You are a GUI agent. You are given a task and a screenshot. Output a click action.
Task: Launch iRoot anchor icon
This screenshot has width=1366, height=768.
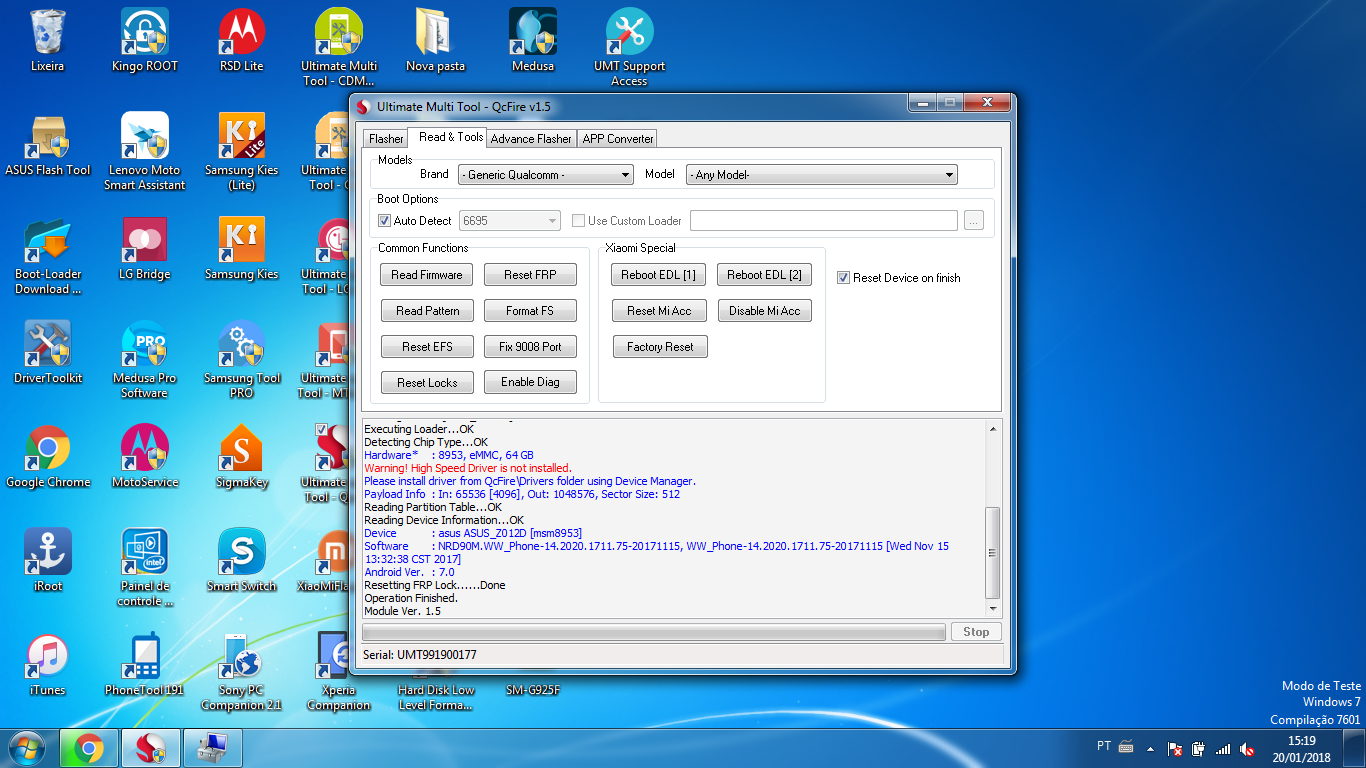click(x=47, y=561)
